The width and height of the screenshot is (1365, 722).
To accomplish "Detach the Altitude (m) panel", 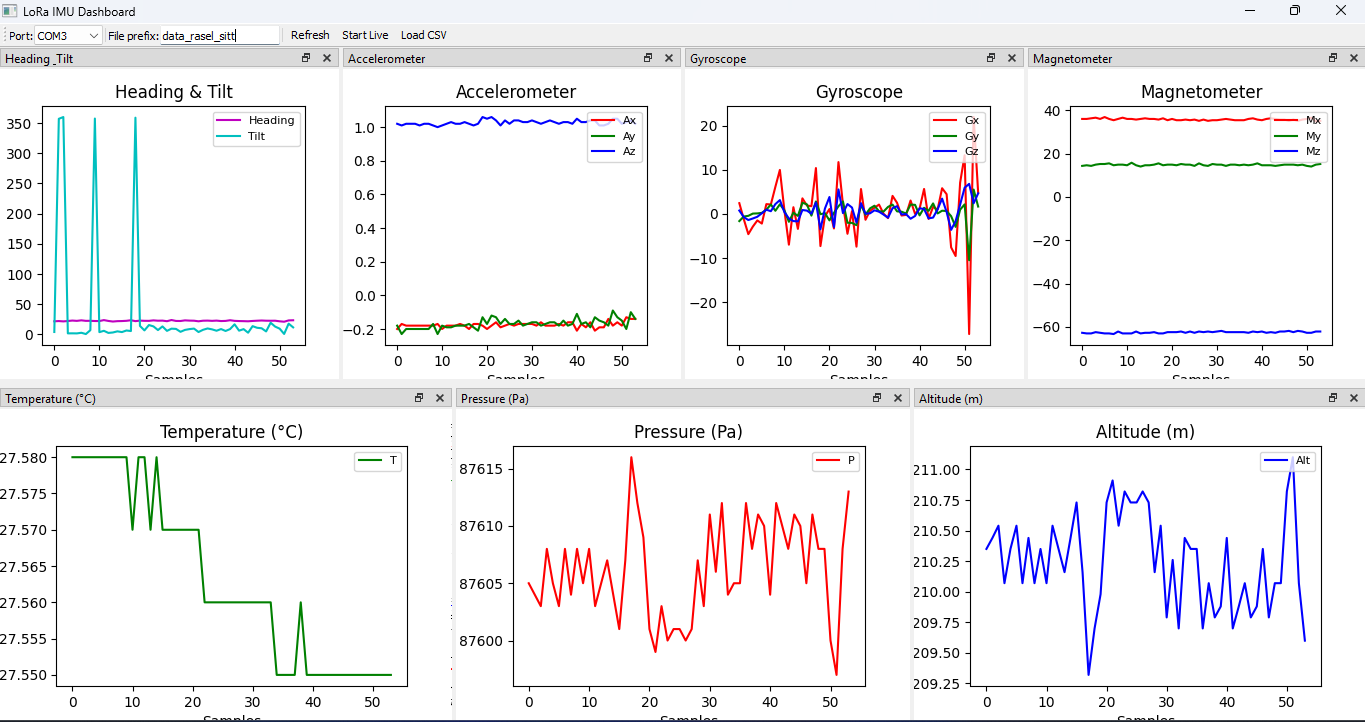I will (x=1333, y=398).
